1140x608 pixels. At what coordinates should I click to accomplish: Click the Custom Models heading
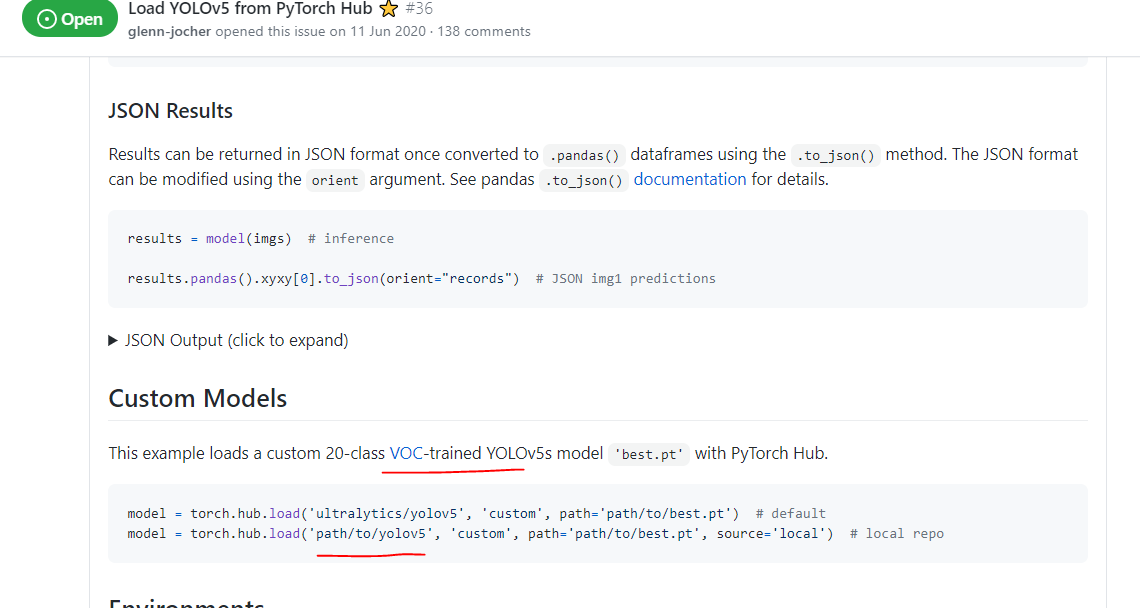point(197,398)
